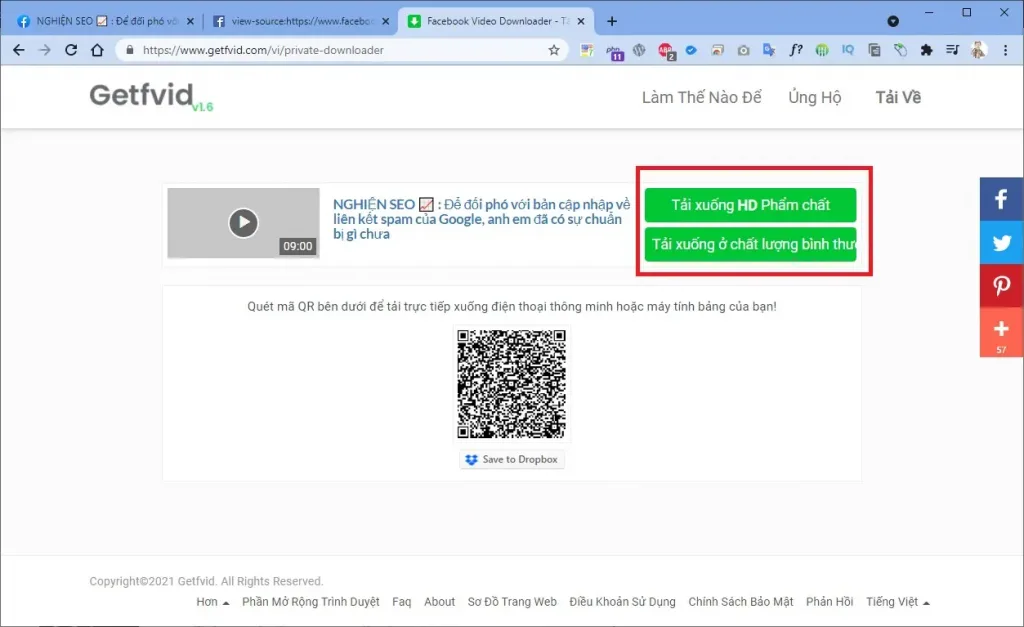Share the page on Facebook sidebar icon
Screen dimensions: 1024x627
(x=1001, y=199)
